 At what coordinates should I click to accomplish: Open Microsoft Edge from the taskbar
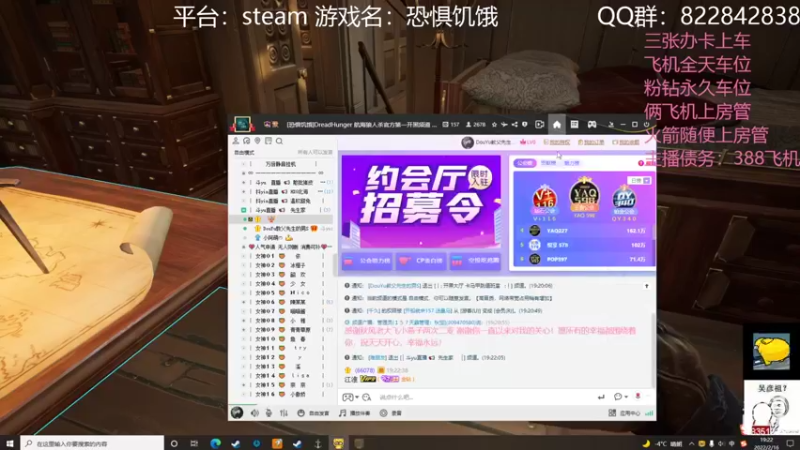[215, 443]
